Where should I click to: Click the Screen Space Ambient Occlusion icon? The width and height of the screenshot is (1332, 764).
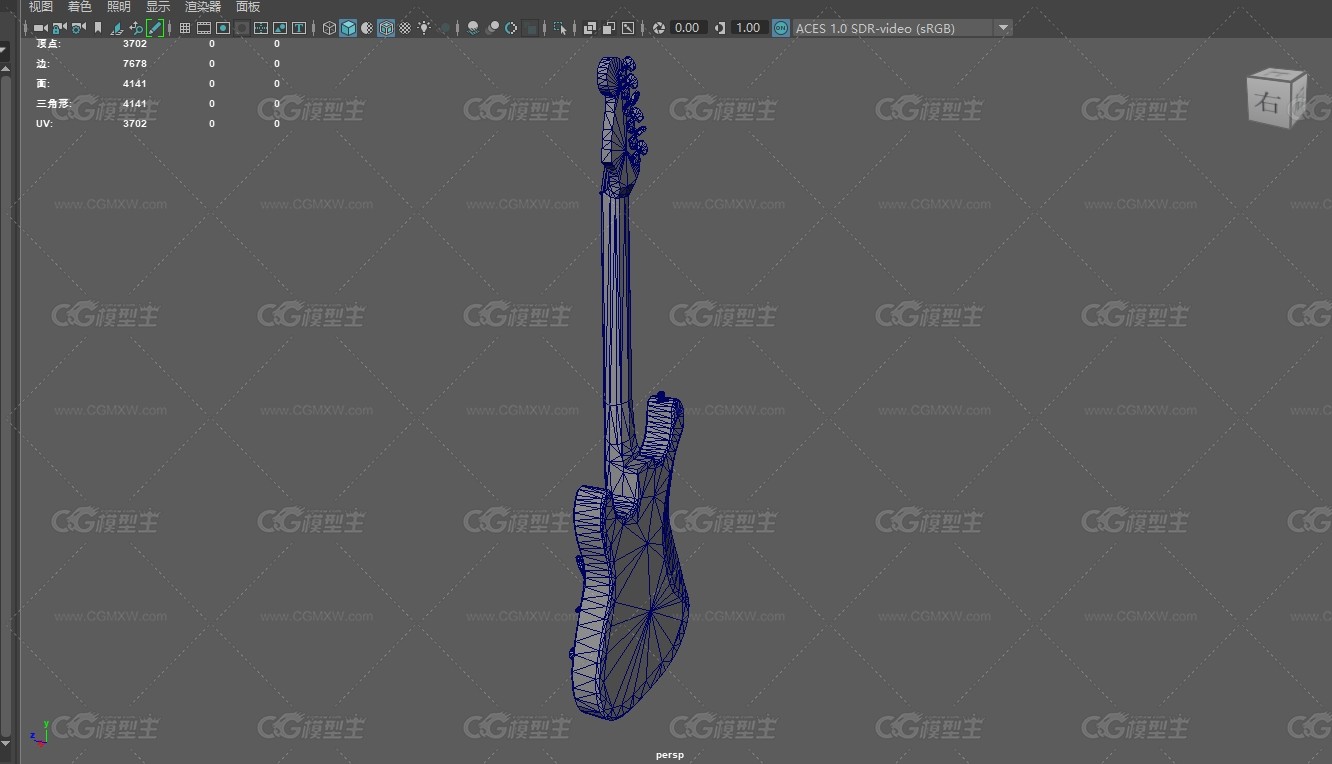[x=473, y=28]
